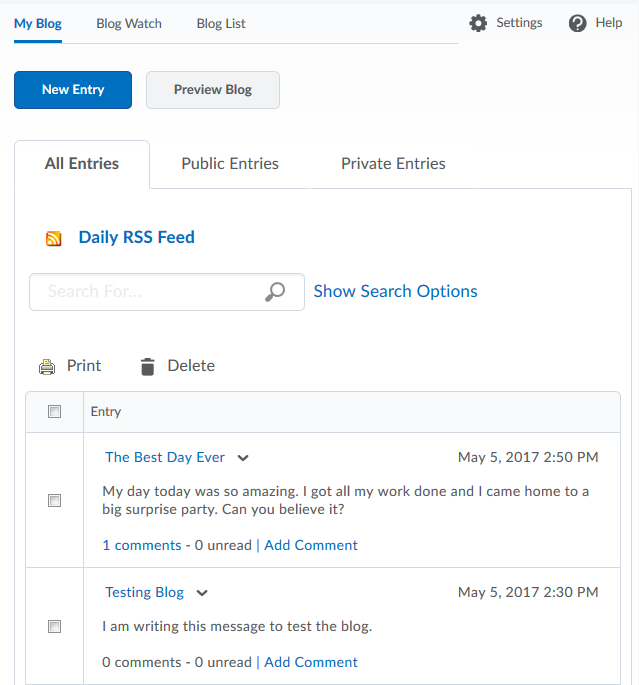The width and height of the screenshot is (639, 685).
Task: Go to the Blog Watch tab
Action: (129, 23)
